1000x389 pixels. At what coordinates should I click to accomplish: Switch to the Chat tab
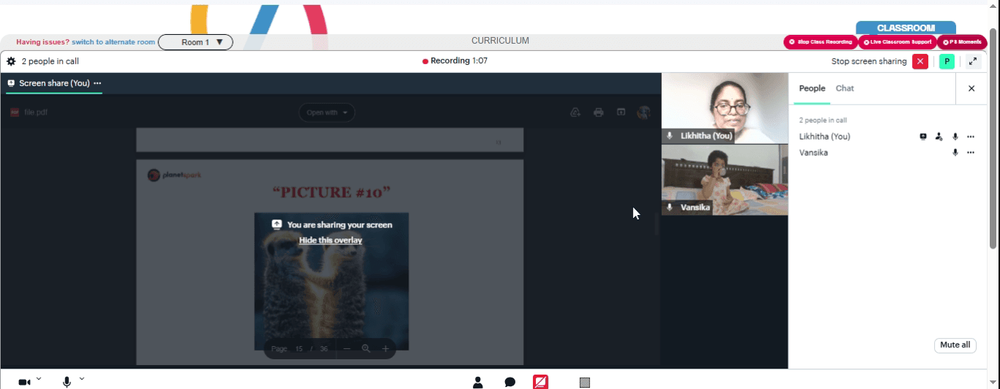(845, 88)
